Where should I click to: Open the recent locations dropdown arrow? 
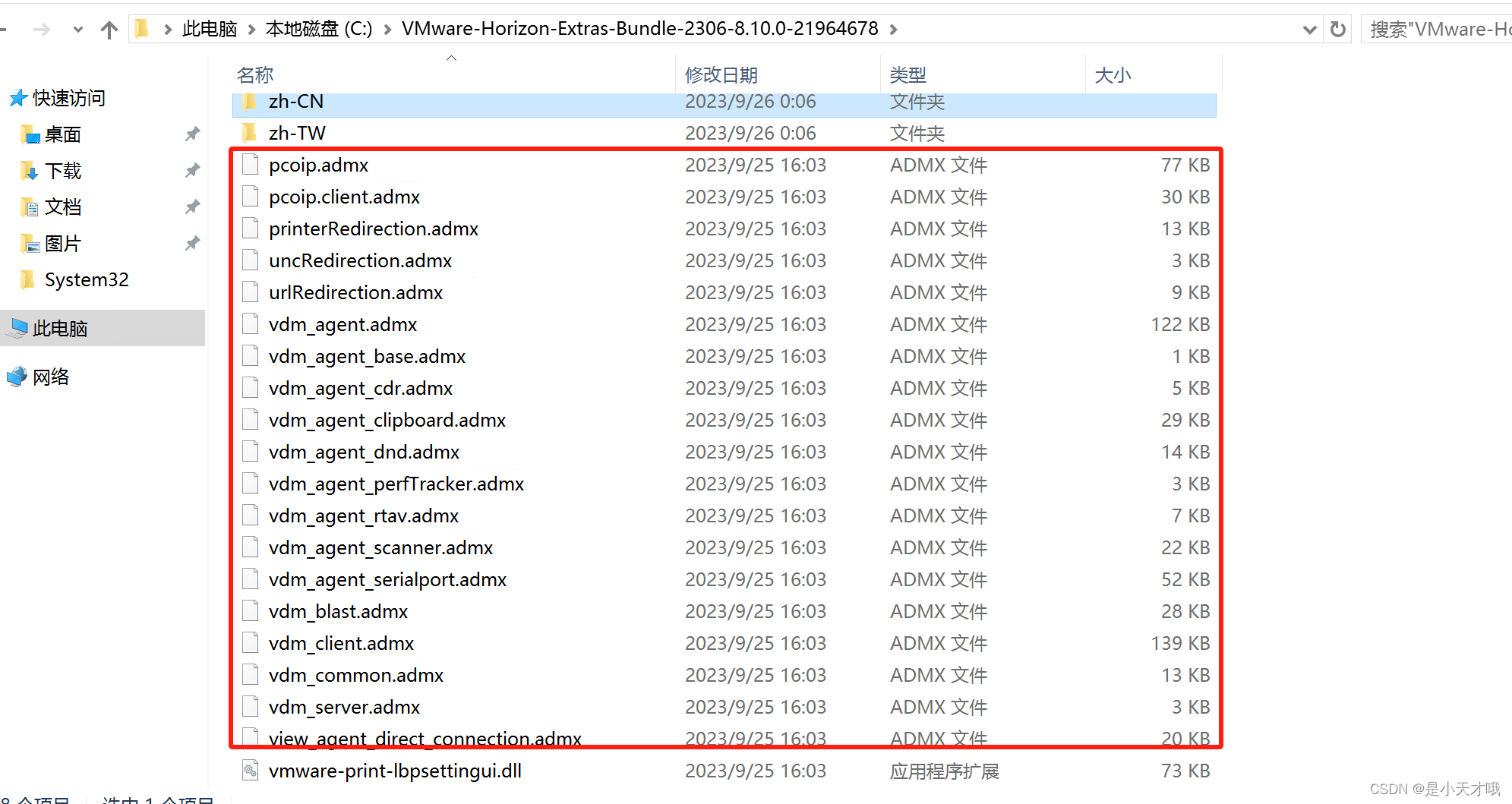77,30
